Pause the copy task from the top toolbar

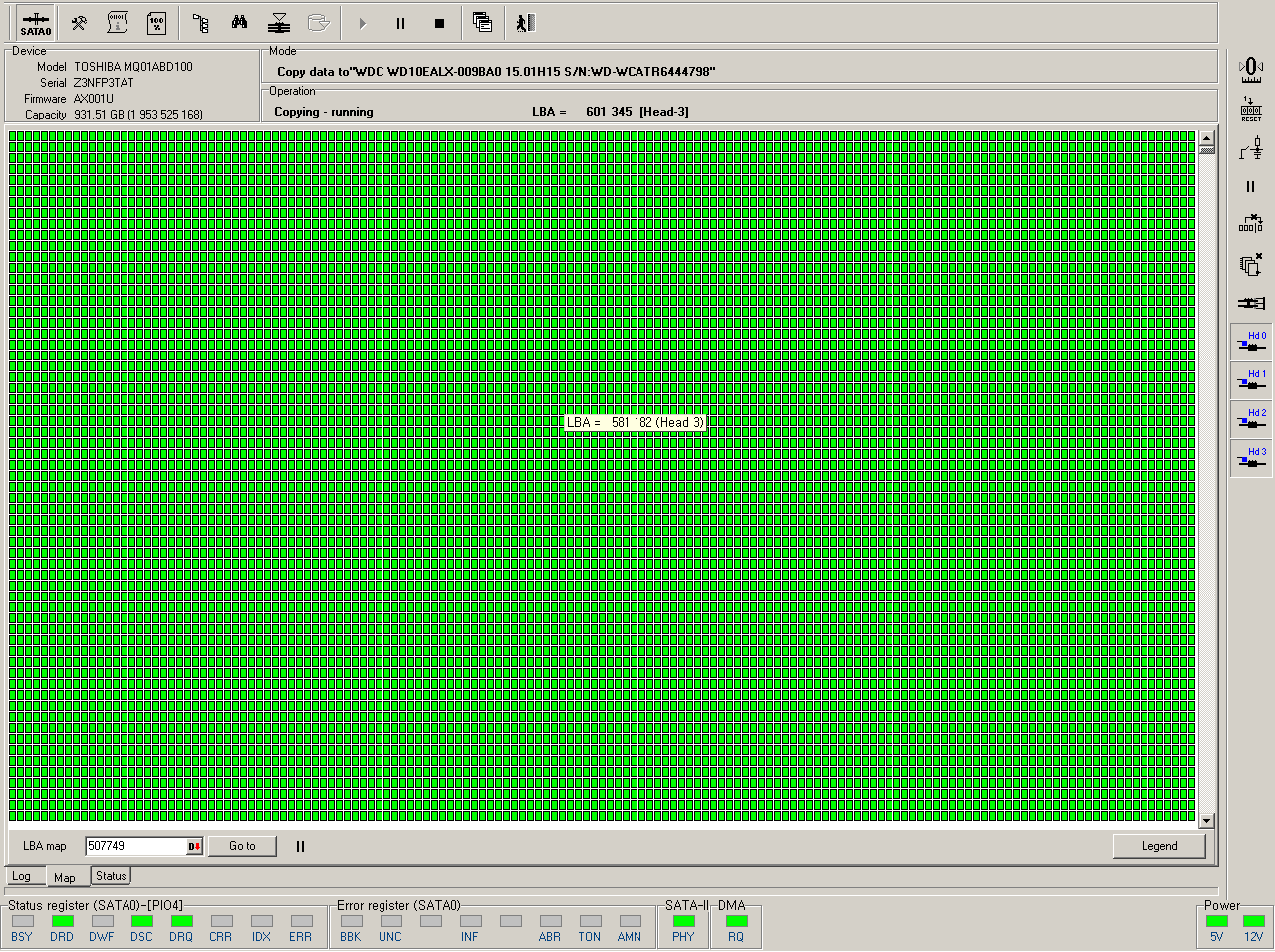(x=400, y=23)
